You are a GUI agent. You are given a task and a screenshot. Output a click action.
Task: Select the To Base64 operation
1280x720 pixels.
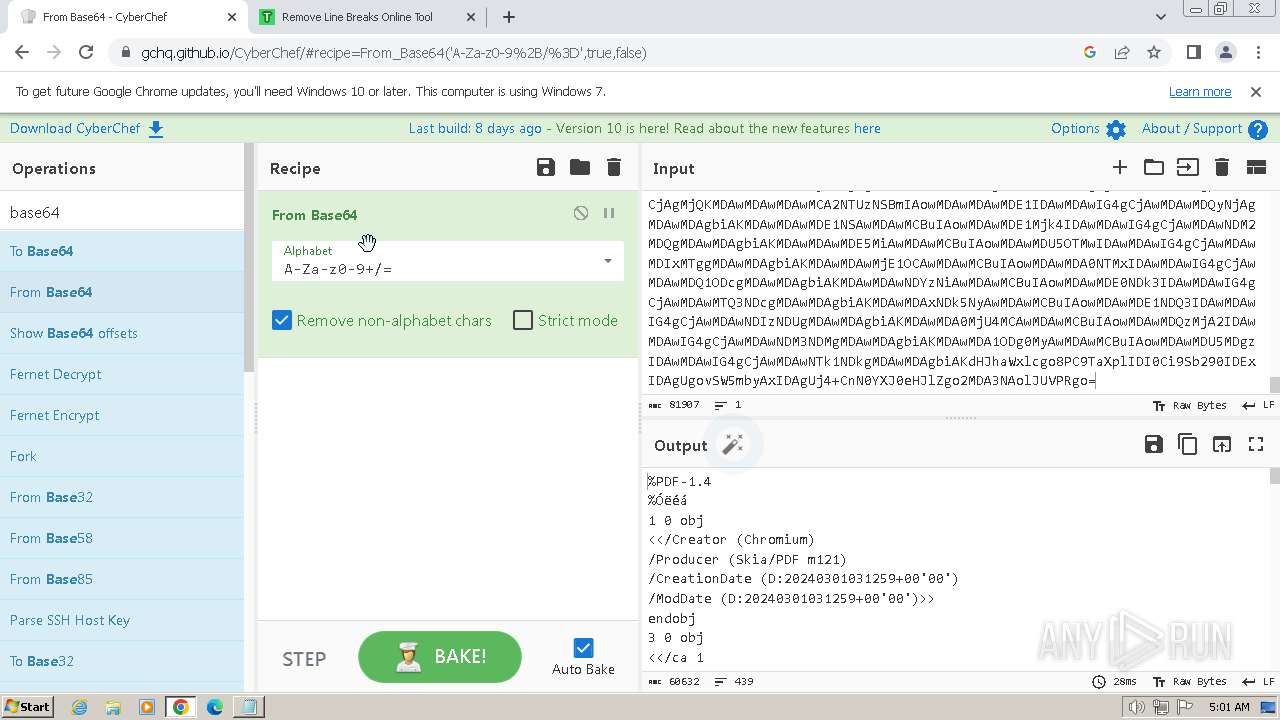point(122,251)
